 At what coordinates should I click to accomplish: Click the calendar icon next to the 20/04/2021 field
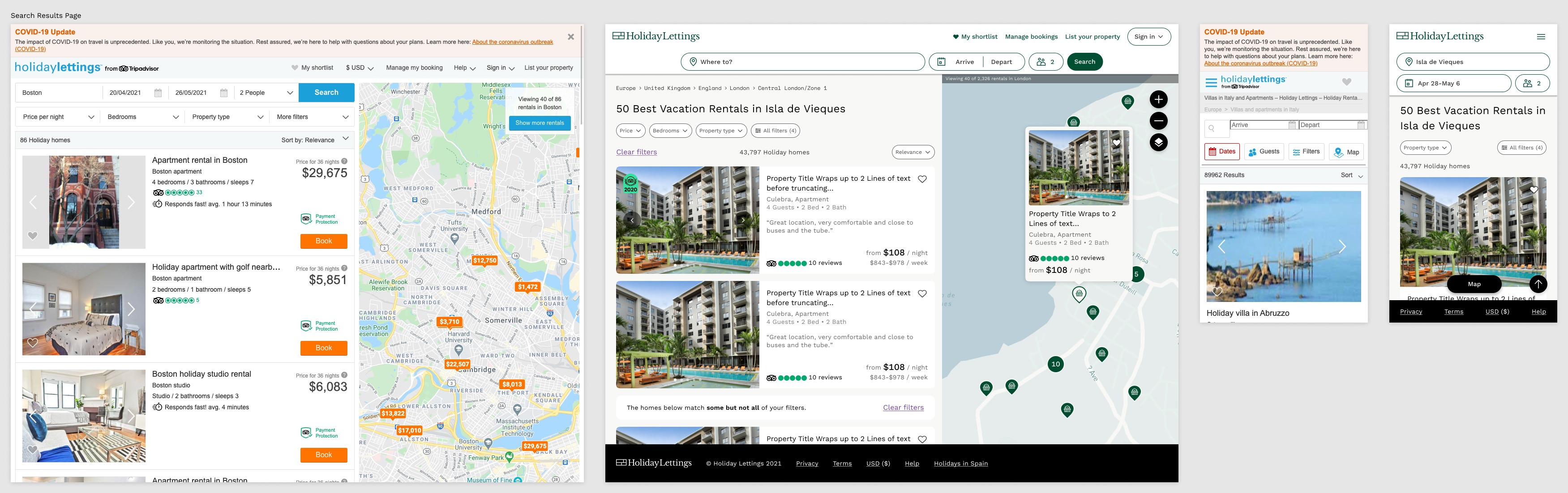pyautogui.click(x=158, y=93)
